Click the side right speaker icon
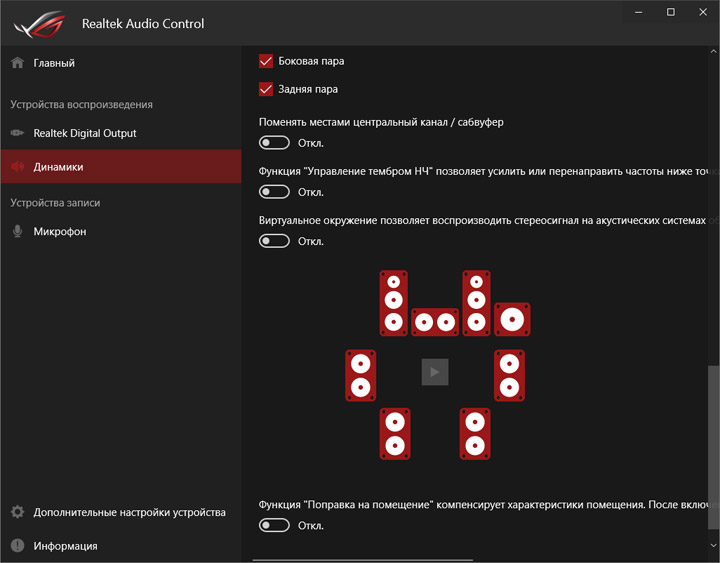The image size is (720, 563). pos(510,375)
